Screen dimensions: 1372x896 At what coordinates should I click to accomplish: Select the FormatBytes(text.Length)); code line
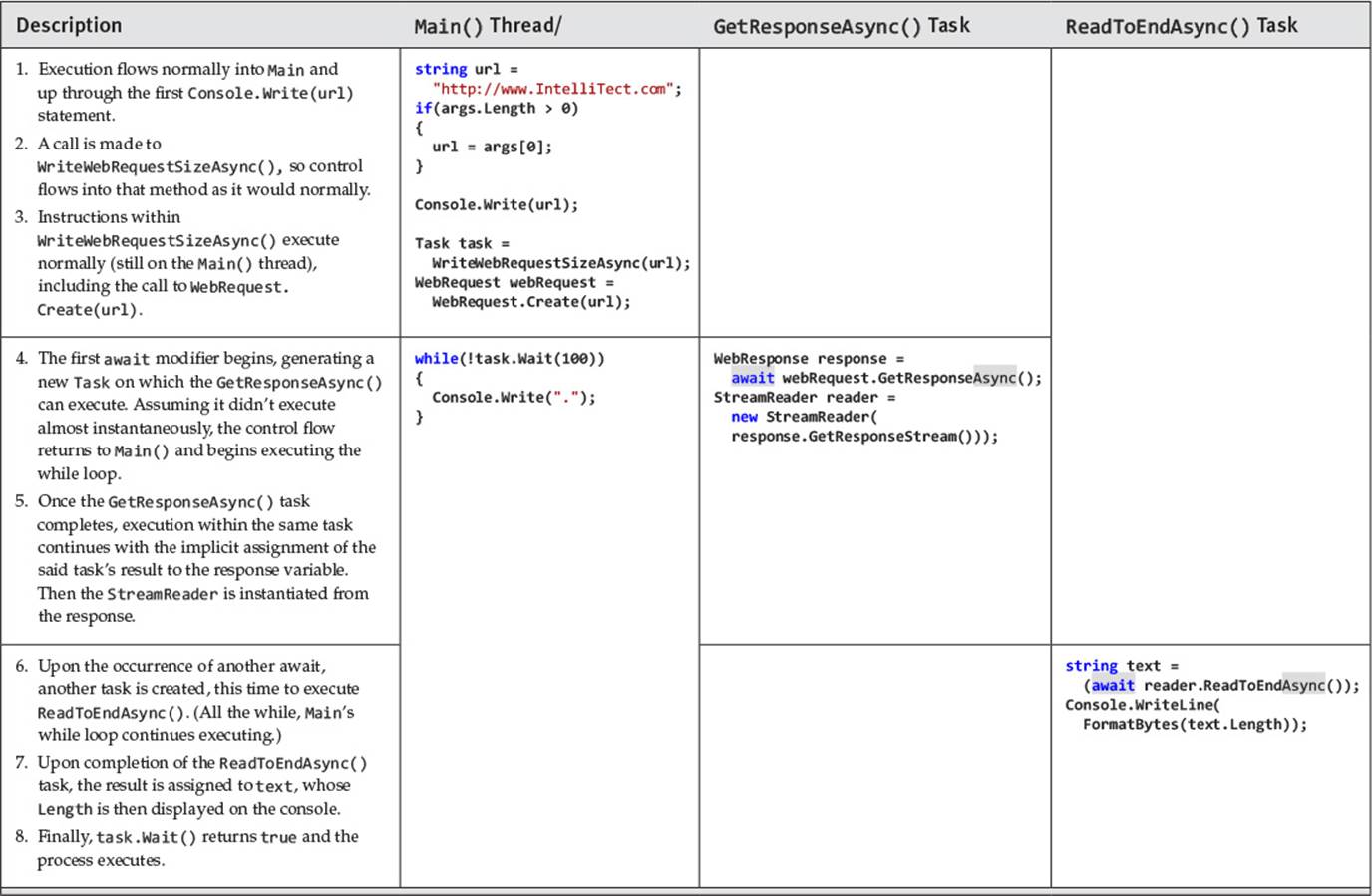click(1195, 725)
